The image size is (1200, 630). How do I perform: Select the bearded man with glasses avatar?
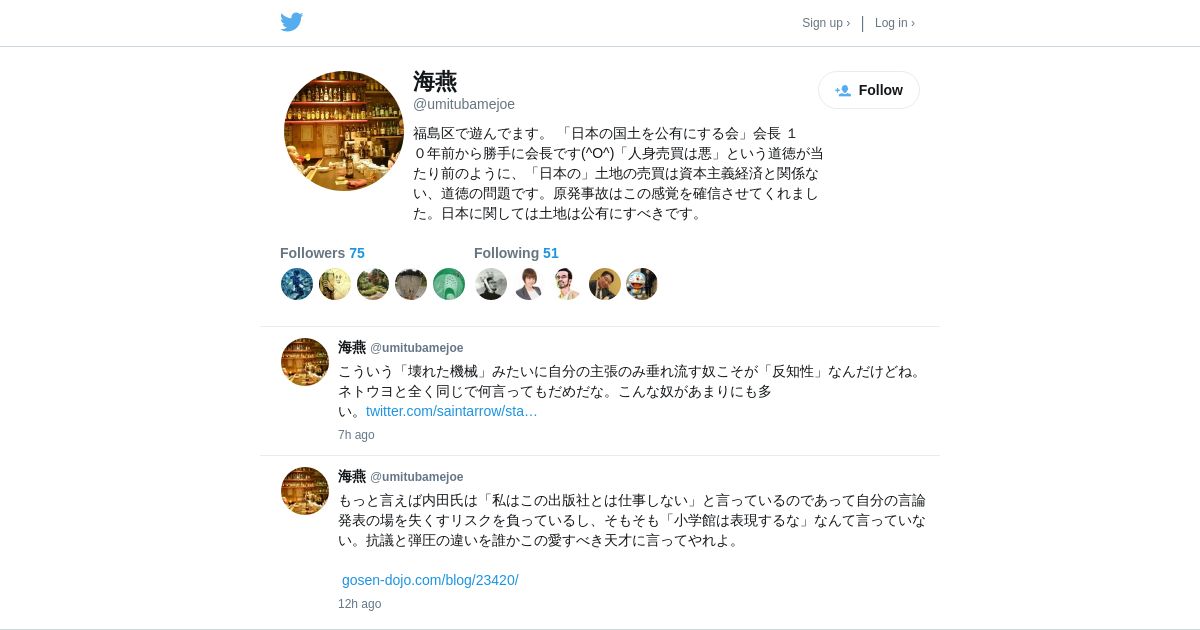click(x=567, y=284)
